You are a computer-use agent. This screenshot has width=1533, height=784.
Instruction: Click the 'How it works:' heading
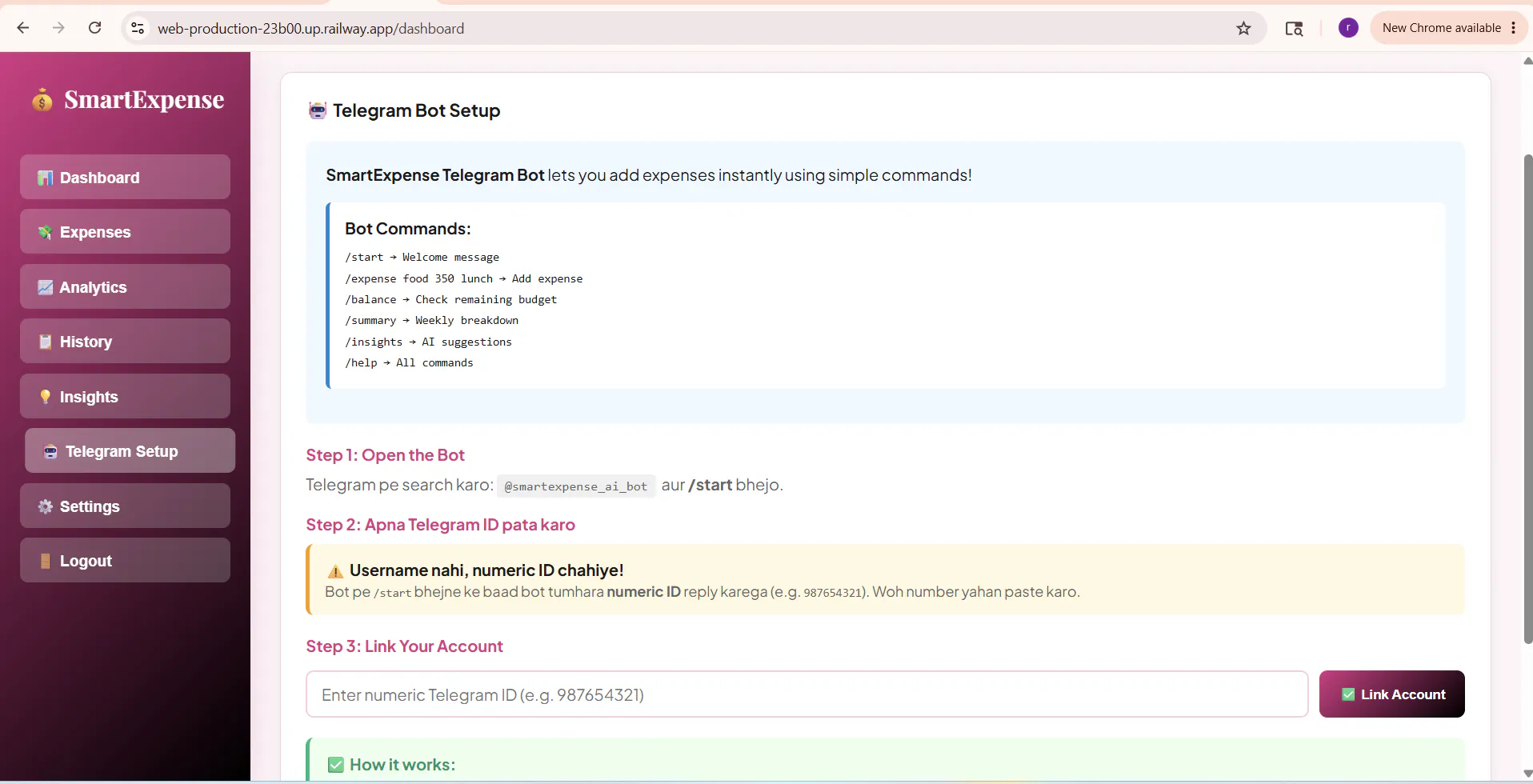tap(402, 765)
